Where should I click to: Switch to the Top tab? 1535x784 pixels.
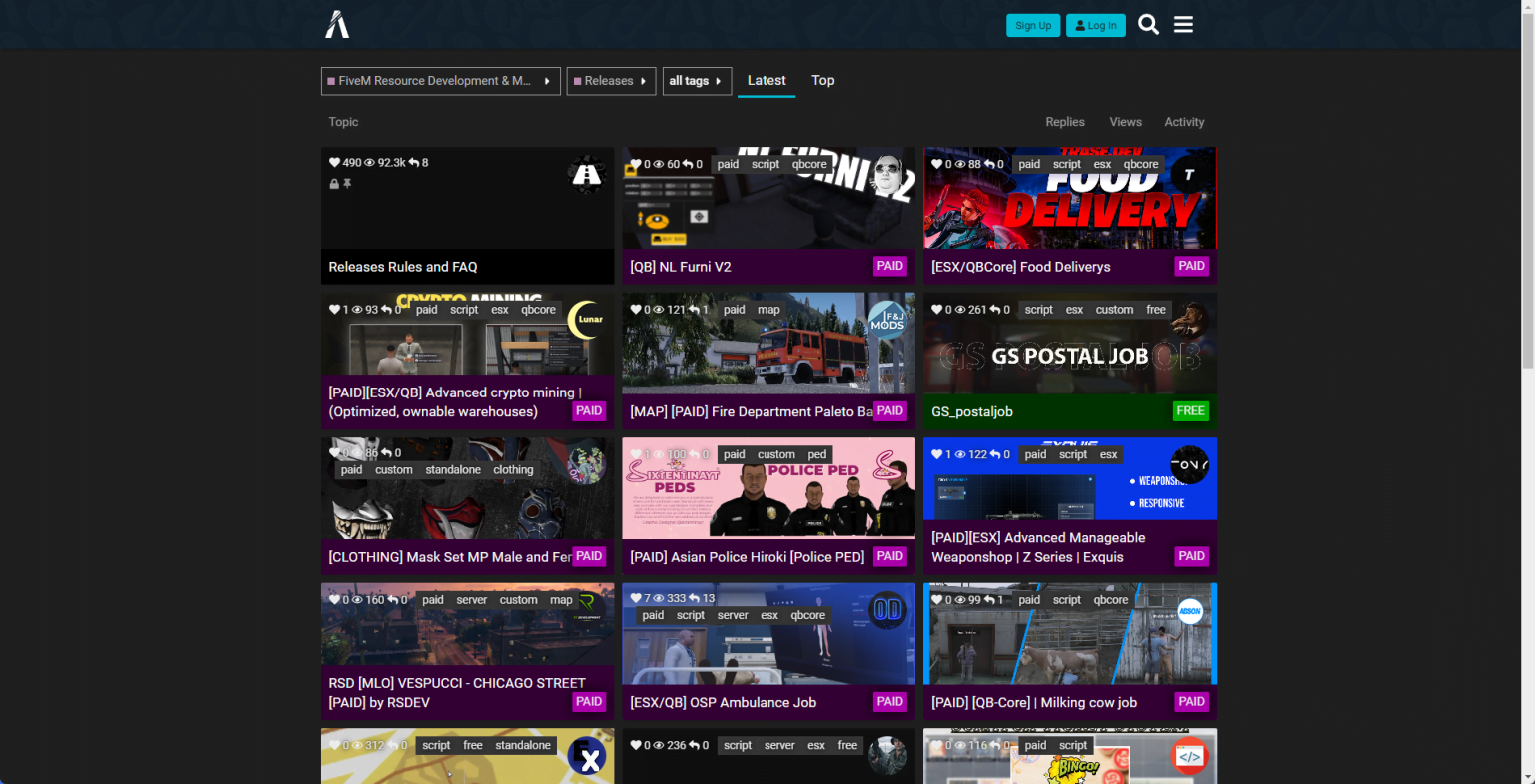pyautogui.click(x=823, y=80)
